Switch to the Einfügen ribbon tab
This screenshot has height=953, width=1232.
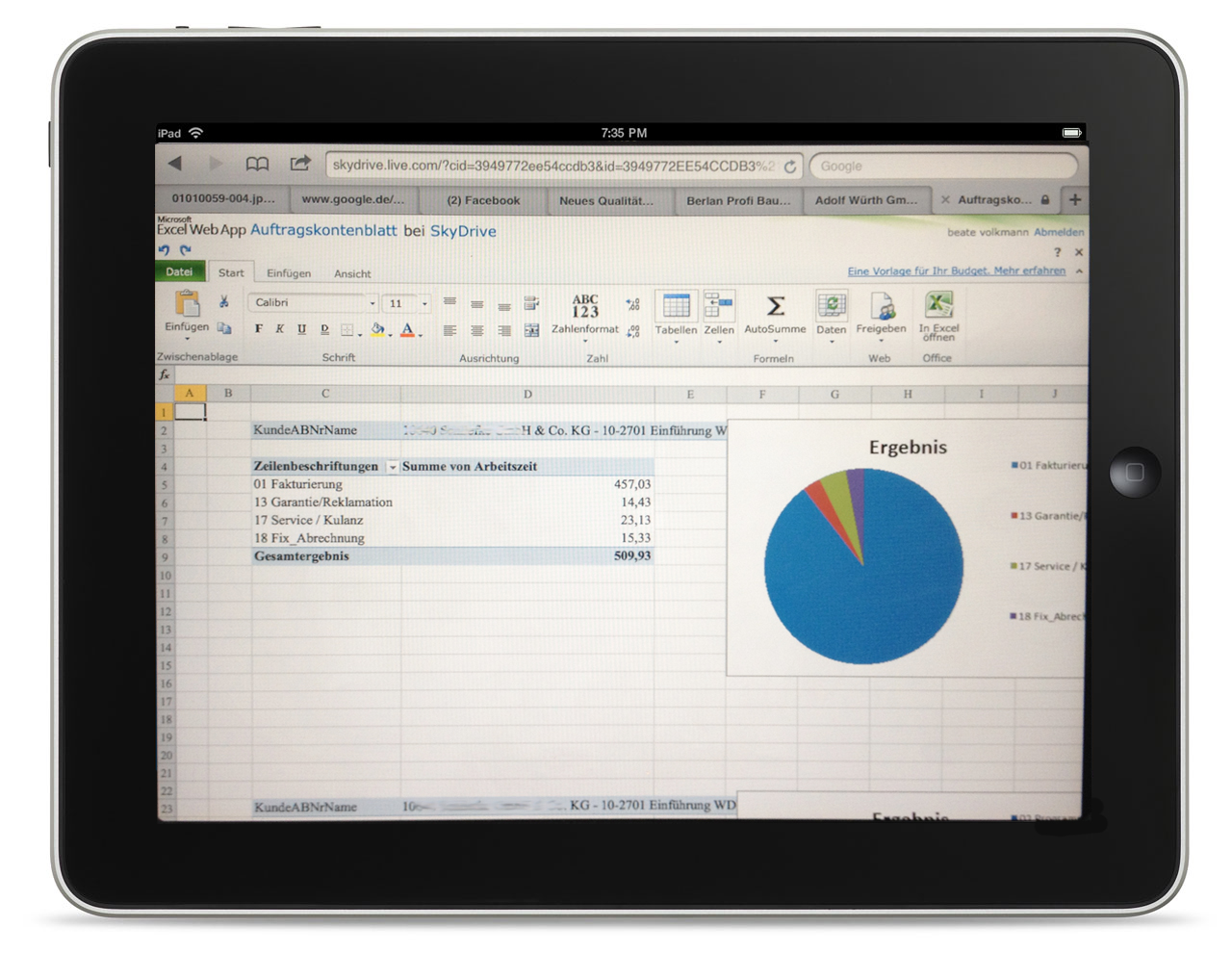(289, 273)
